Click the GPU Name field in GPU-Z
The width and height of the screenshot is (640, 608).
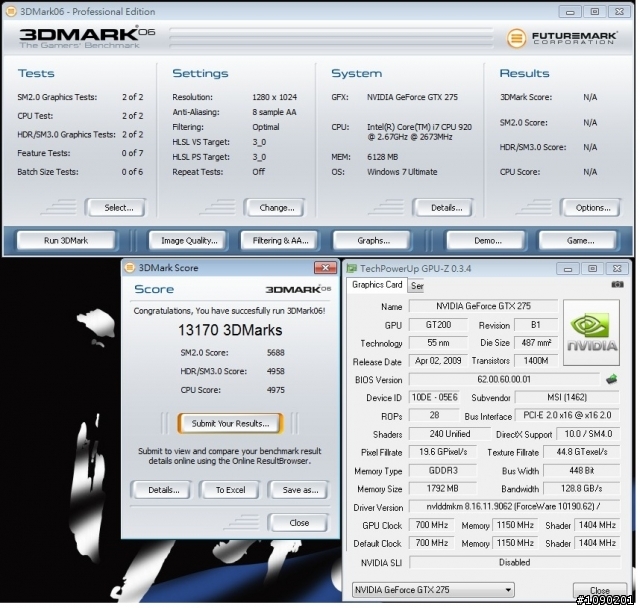(x=483, y=306)
